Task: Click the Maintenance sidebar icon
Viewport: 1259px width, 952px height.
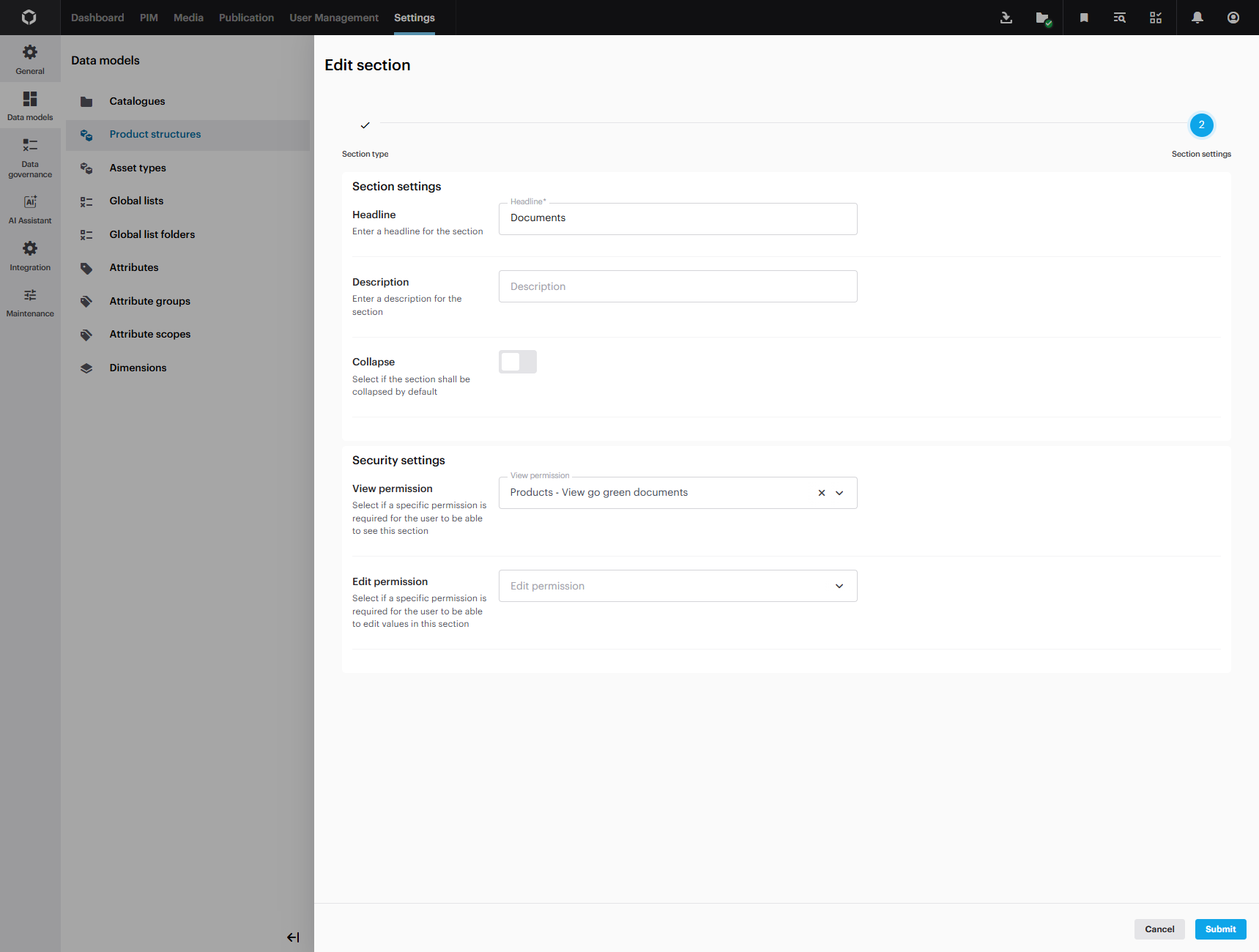Action: [30, 302]
